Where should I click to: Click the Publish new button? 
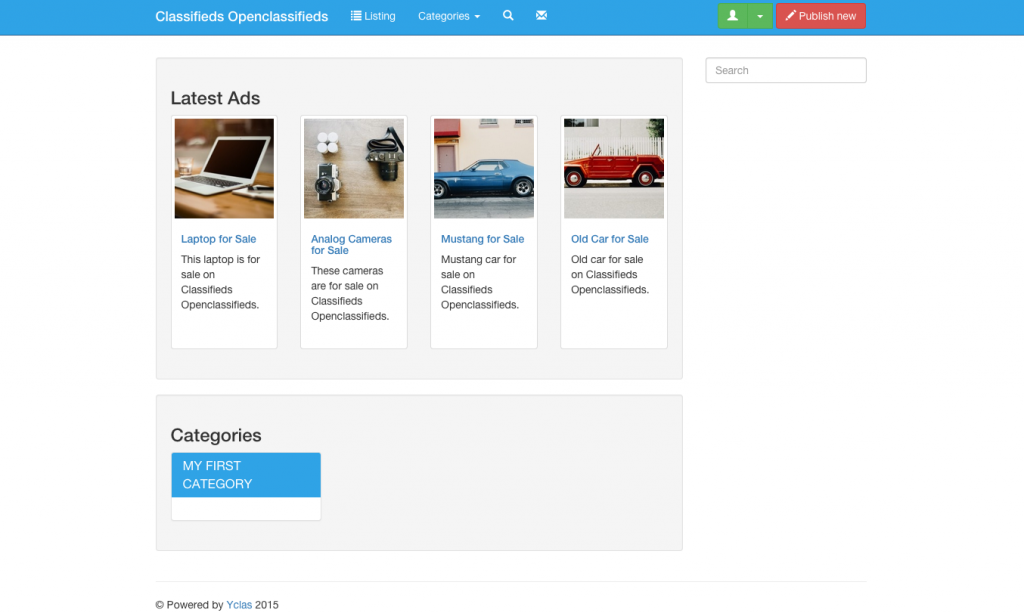point(821,16)
